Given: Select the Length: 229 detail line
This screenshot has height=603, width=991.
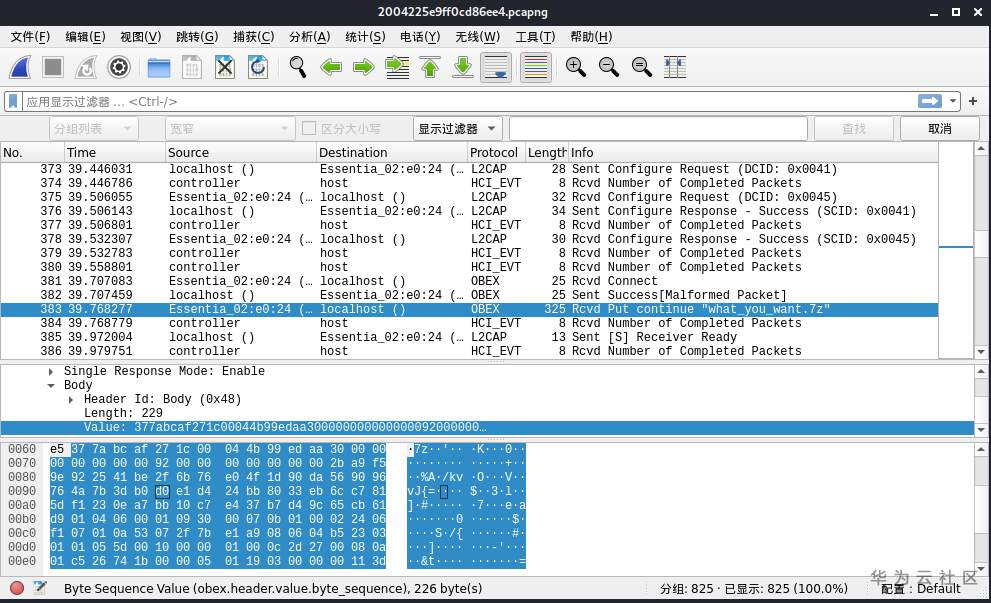Looking at the screenshot, I should [x=123, y=413].
